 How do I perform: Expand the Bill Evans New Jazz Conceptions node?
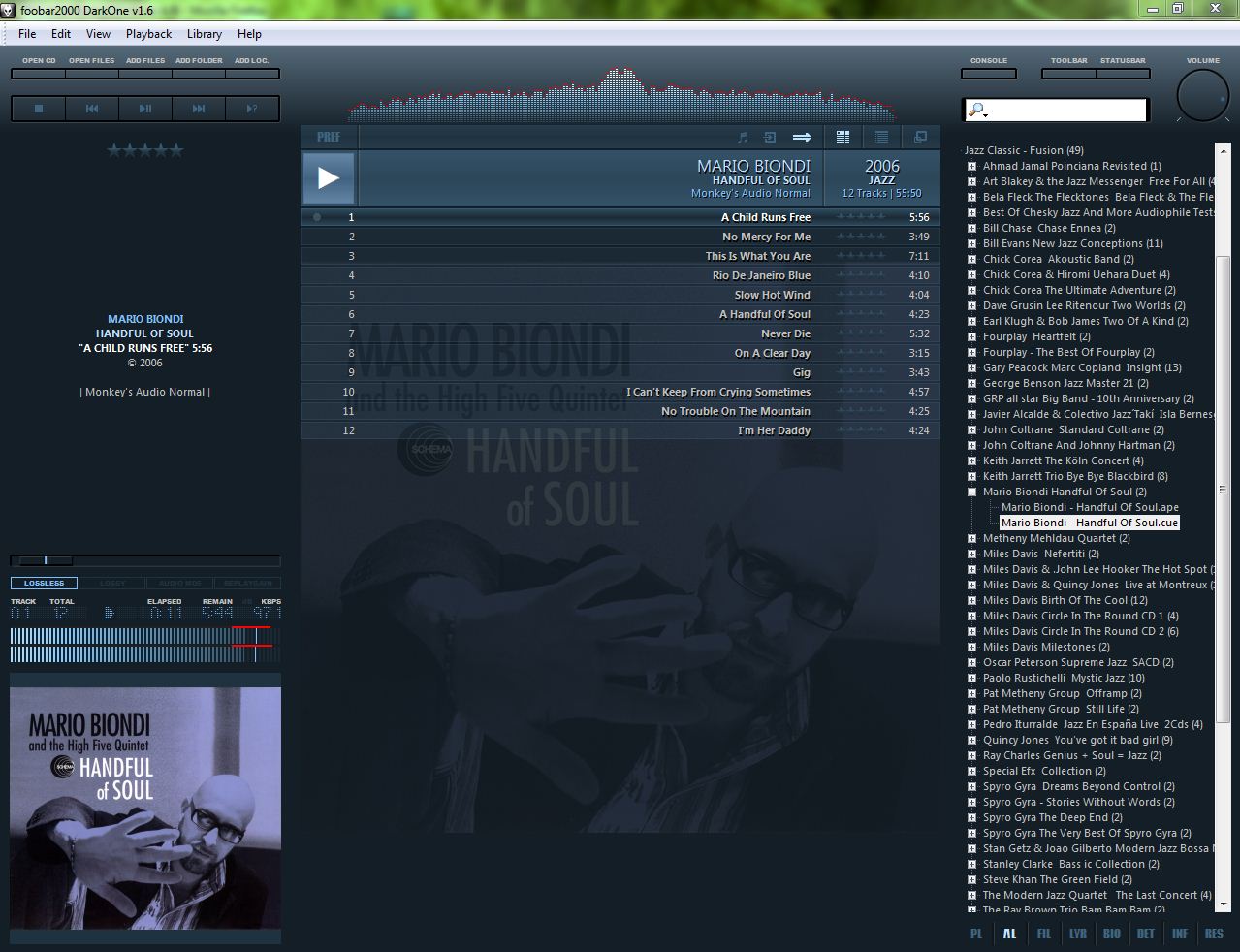click(x=971, y=243)
